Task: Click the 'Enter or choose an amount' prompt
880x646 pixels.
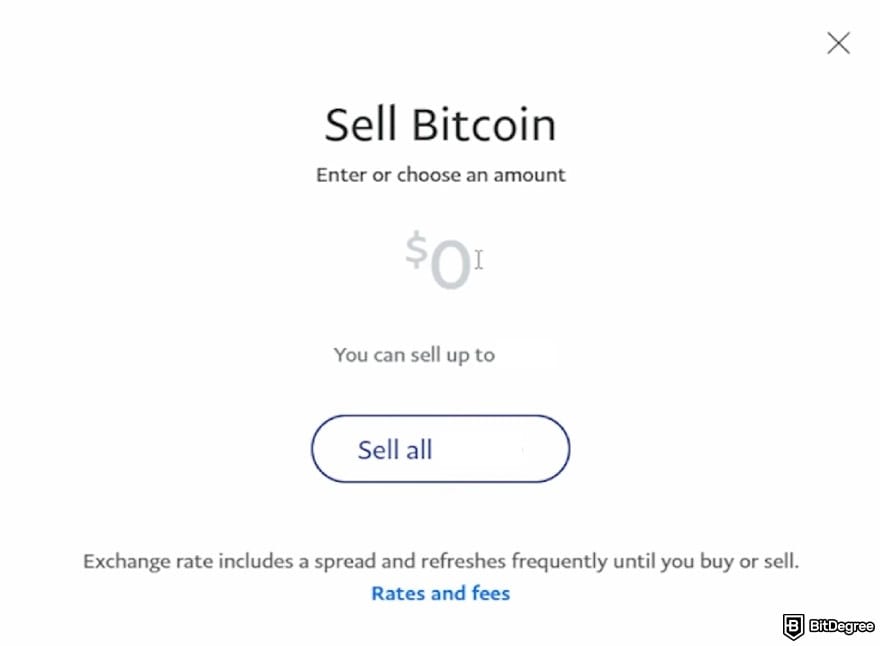Action: tap(440, 174)
